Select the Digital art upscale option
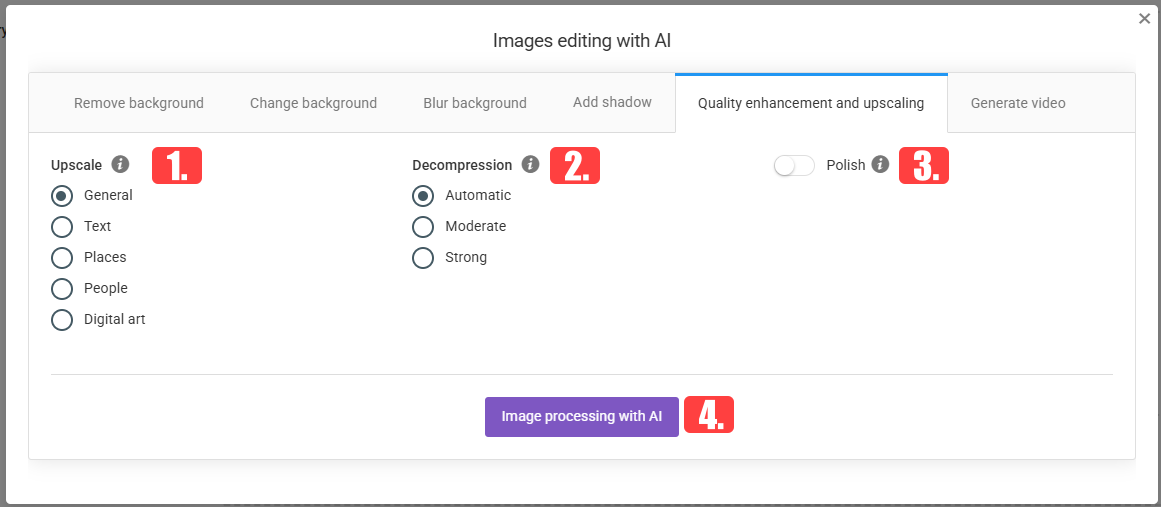This screenshot has width=1161, height=507. 62,320
